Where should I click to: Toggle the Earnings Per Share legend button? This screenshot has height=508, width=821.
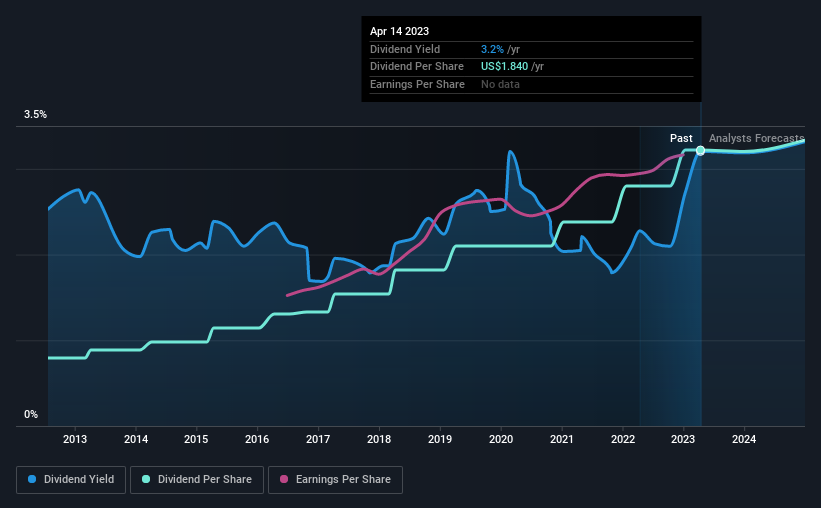[x=335, y=480]
